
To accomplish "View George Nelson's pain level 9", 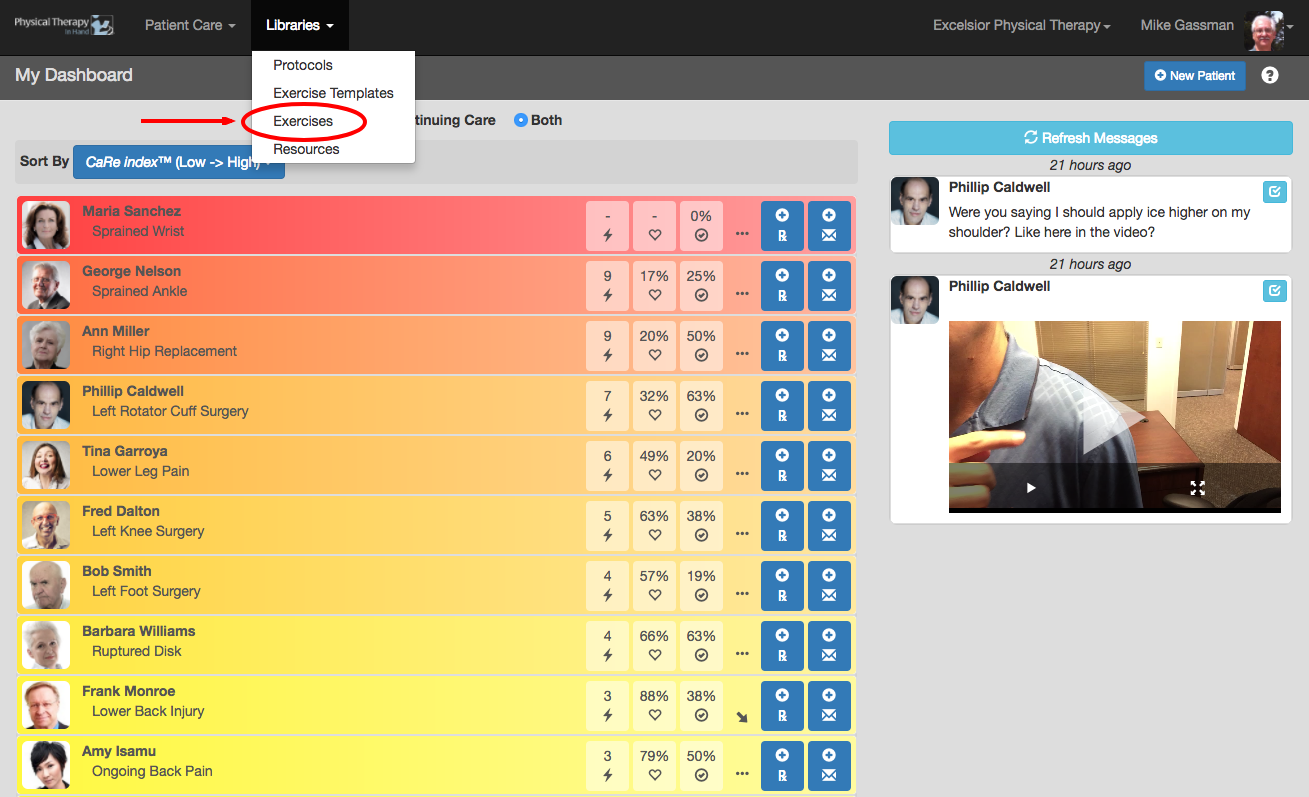I will coord(607,285).
